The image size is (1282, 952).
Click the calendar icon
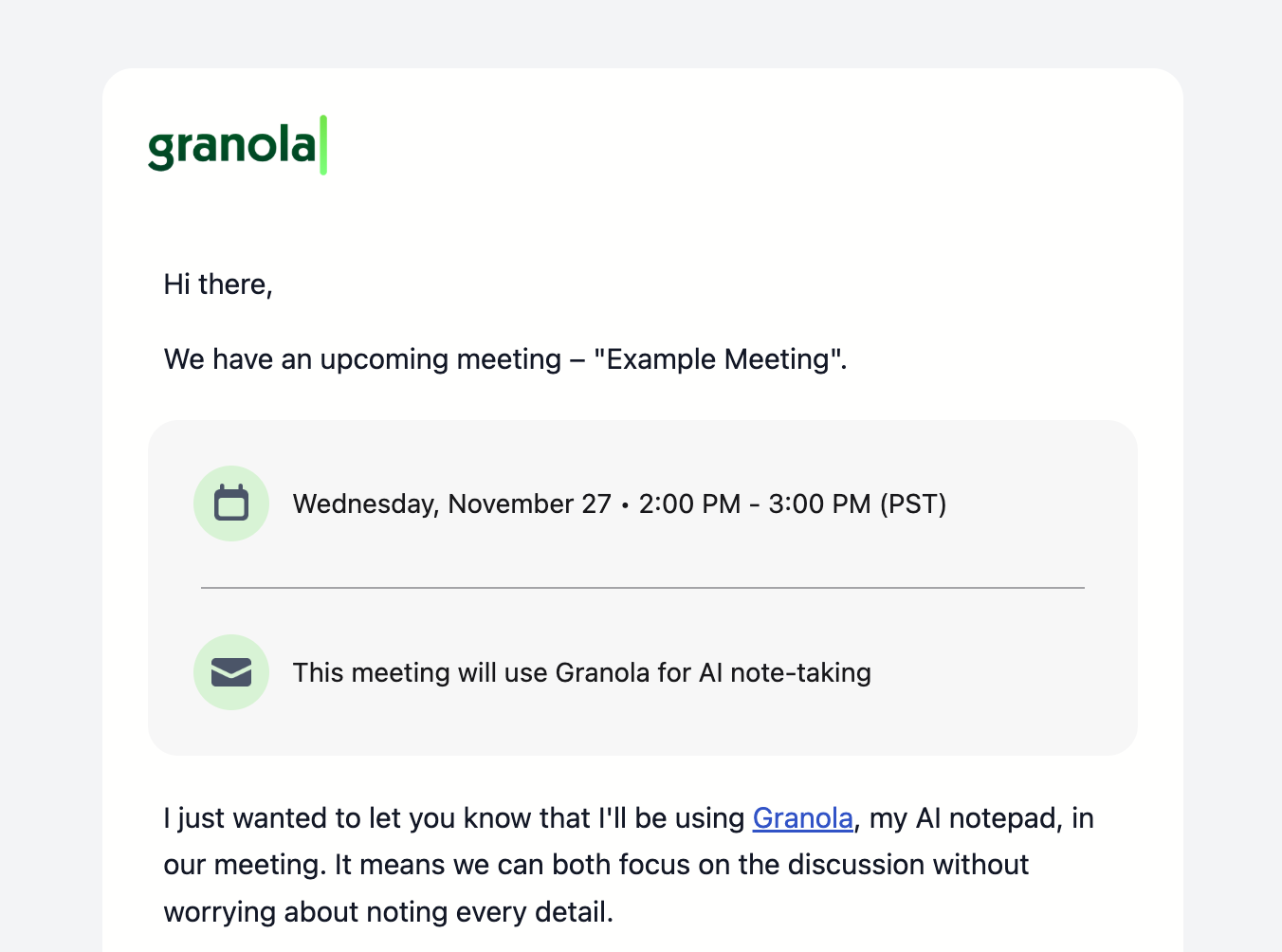231,503
